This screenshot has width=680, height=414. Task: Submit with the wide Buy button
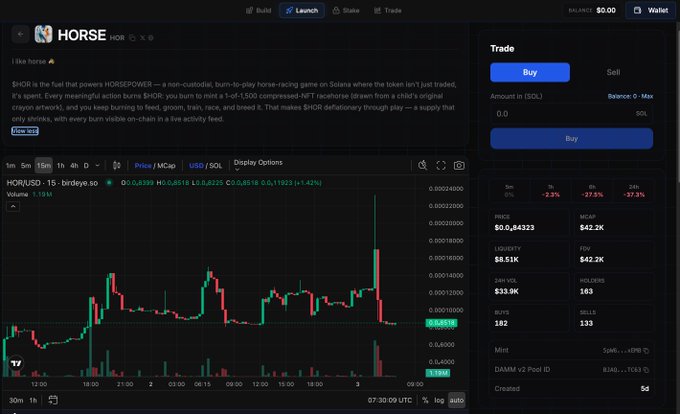click(572, 139)
